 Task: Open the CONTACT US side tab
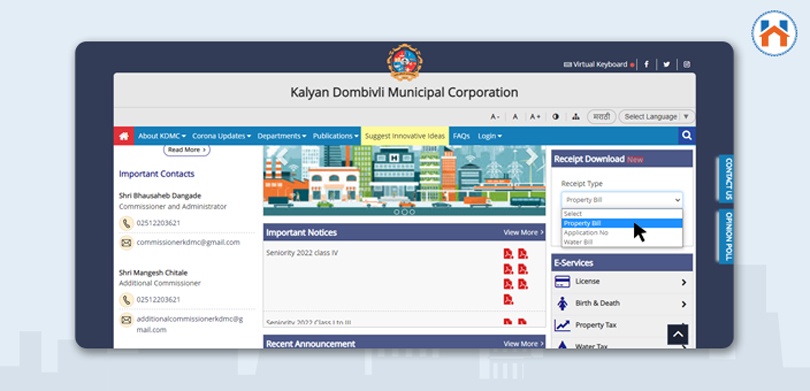tap(727, 179)
